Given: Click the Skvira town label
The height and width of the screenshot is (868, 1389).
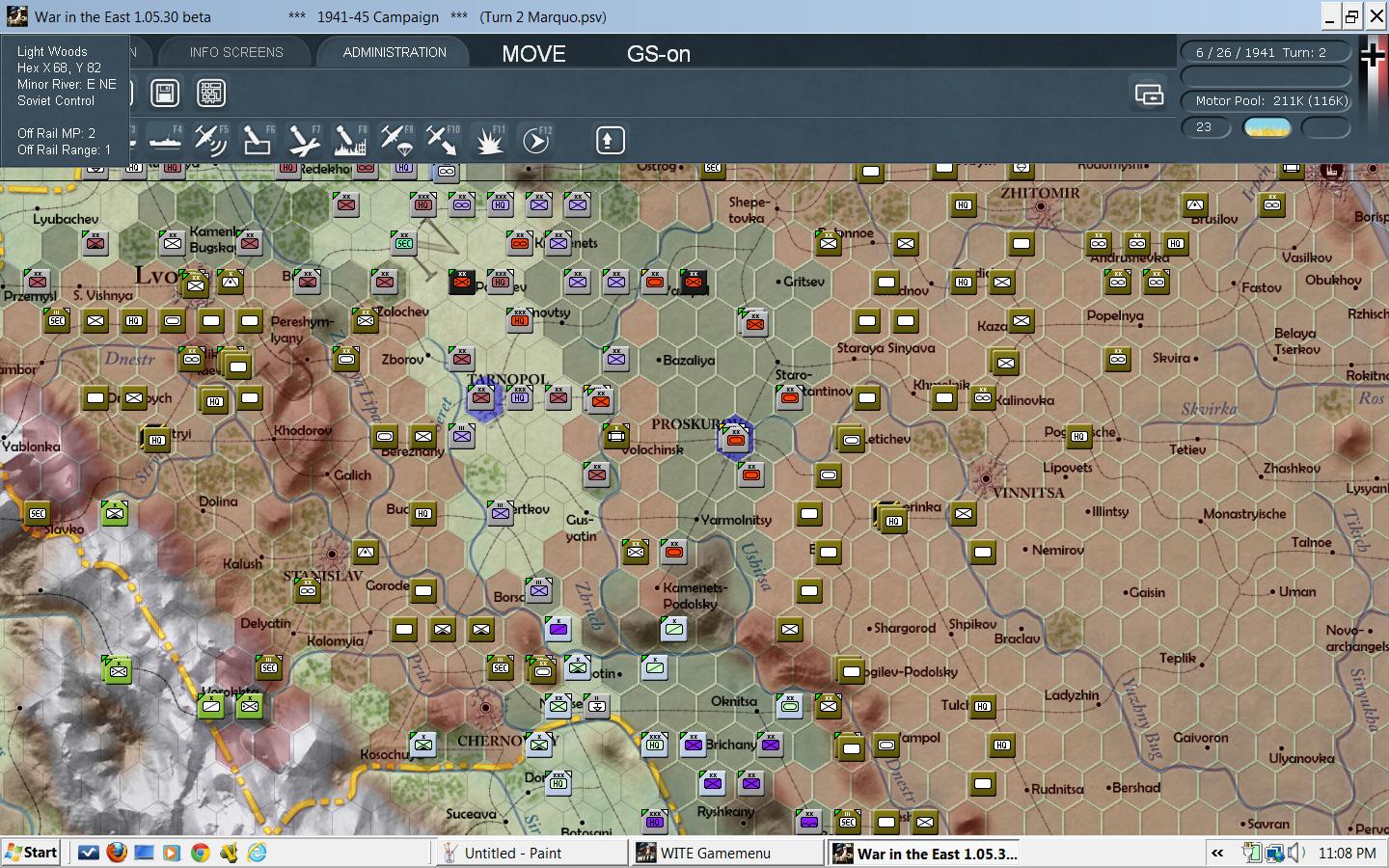Looking at the screenshot, I should click(1172, 358).
